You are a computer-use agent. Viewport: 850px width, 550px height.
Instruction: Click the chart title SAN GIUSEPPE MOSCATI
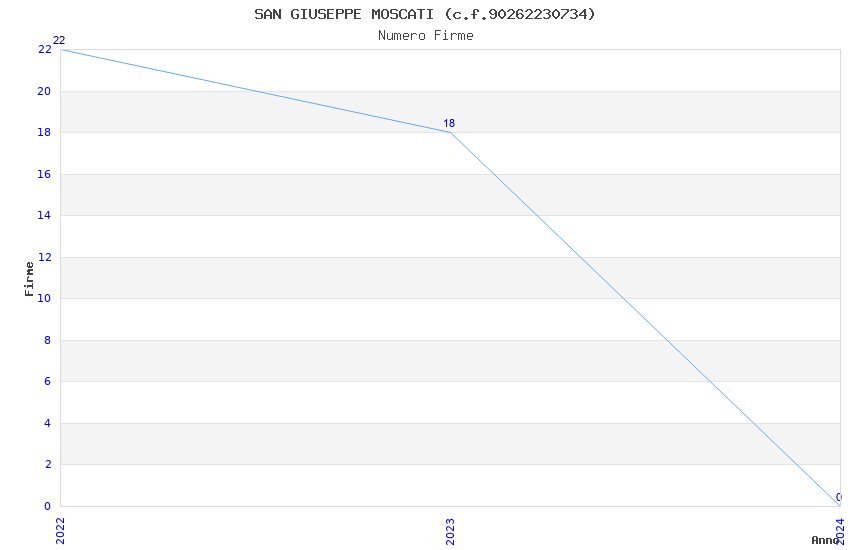[x=424, y=14]
